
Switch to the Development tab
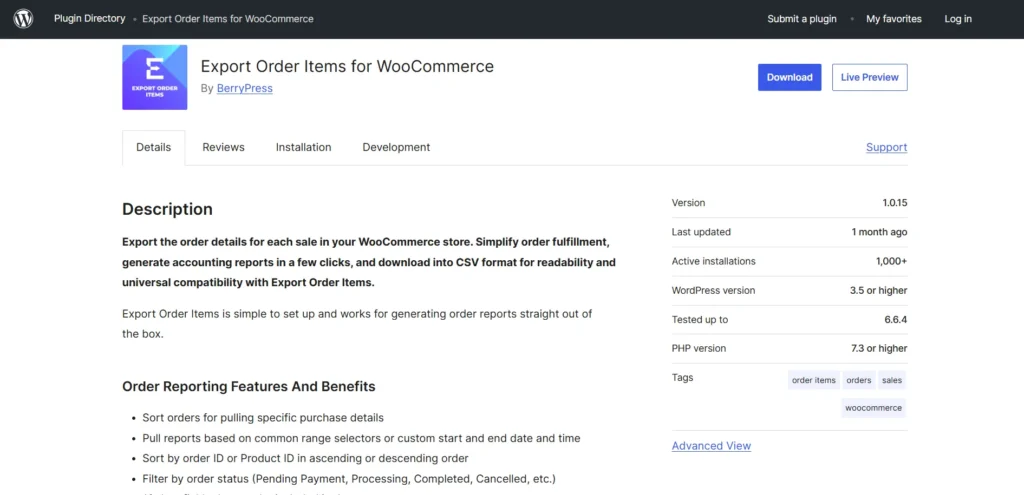[396, 148]
